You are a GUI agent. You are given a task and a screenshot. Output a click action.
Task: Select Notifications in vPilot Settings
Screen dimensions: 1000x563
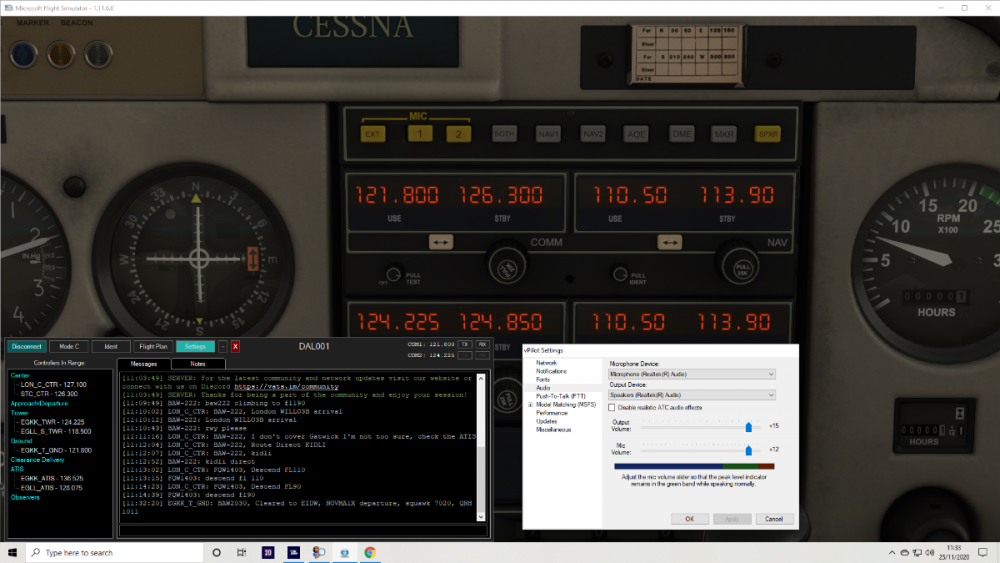[x=551, y=371]
